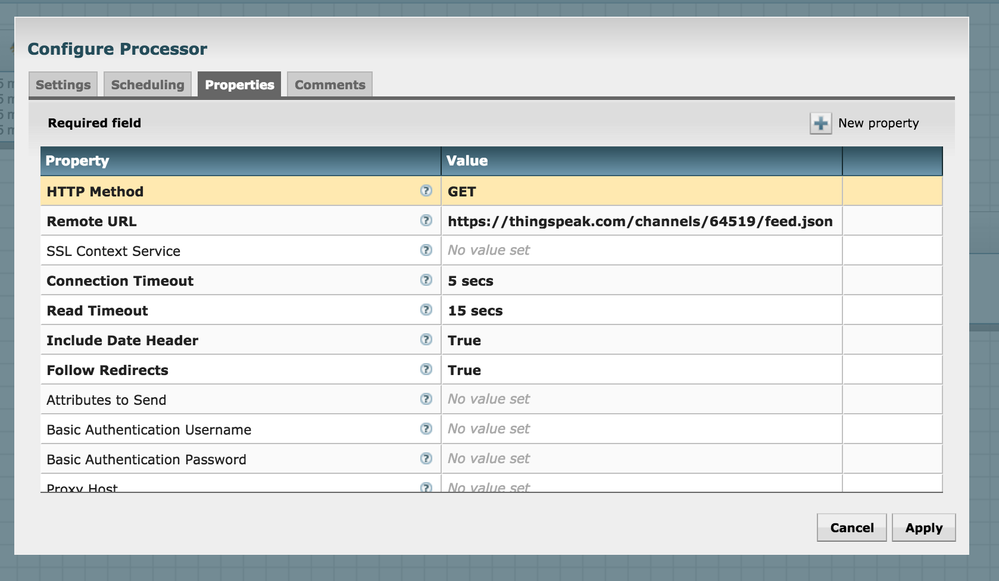Click help icon for Include Date Header
Screen dimensions: 999x581
[x=426, y=340]
